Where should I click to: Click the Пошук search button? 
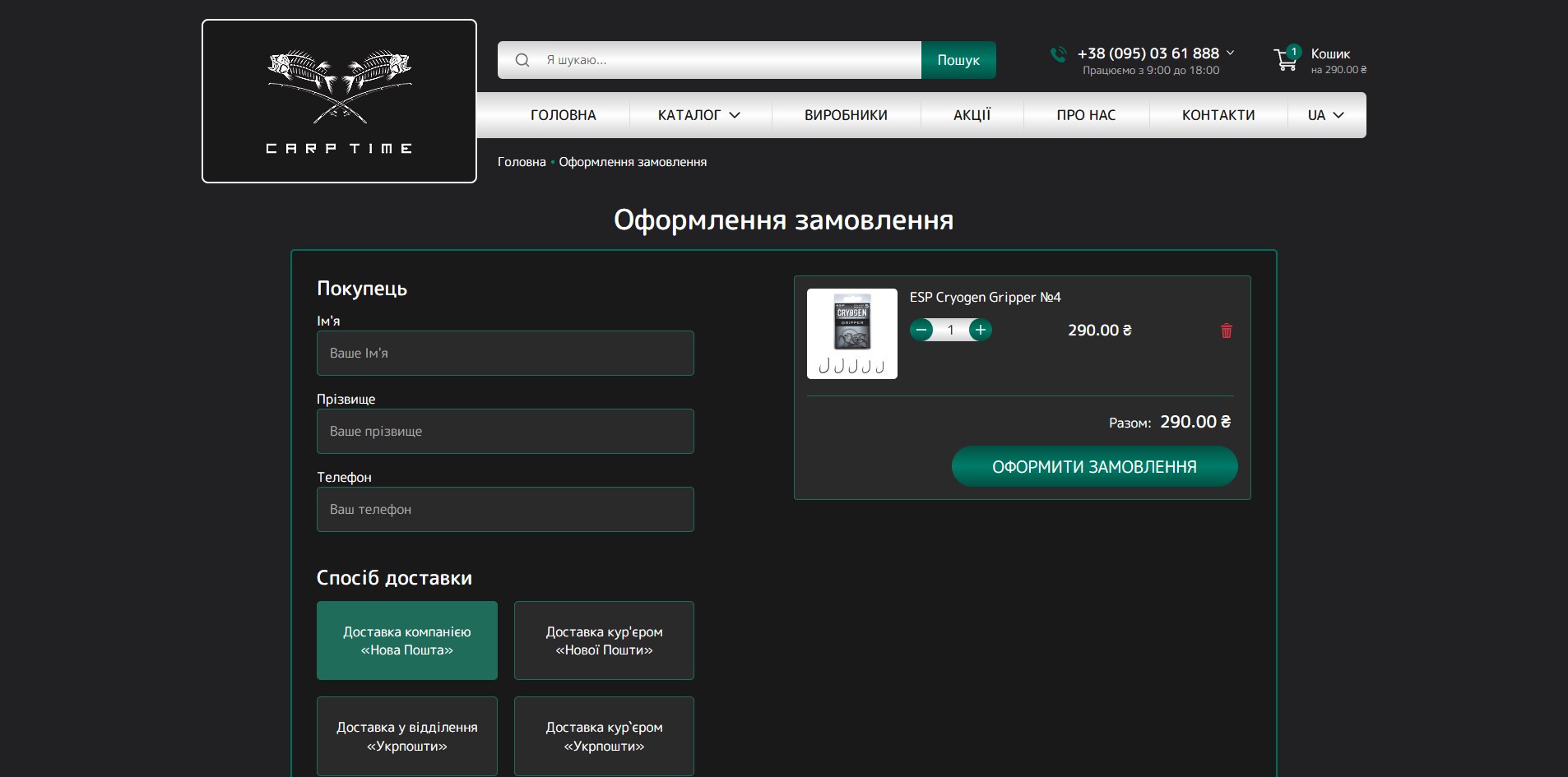point(958,60)
